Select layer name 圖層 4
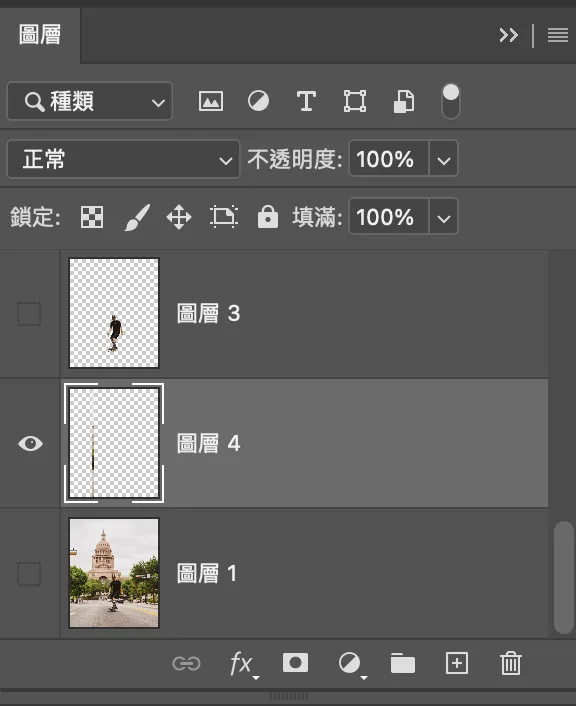 [208, 444]
